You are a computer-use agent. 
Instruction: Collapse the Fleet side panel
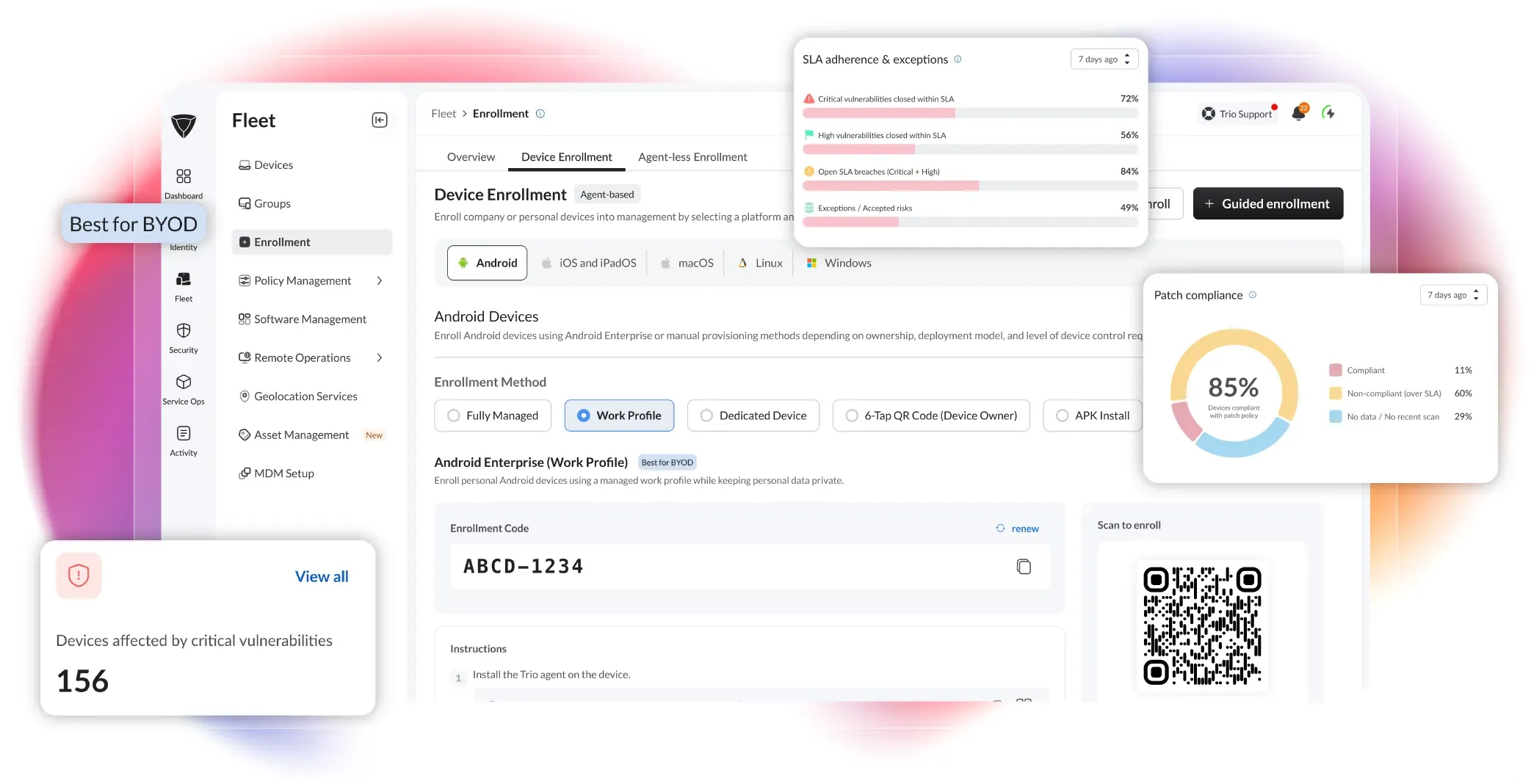380,120
